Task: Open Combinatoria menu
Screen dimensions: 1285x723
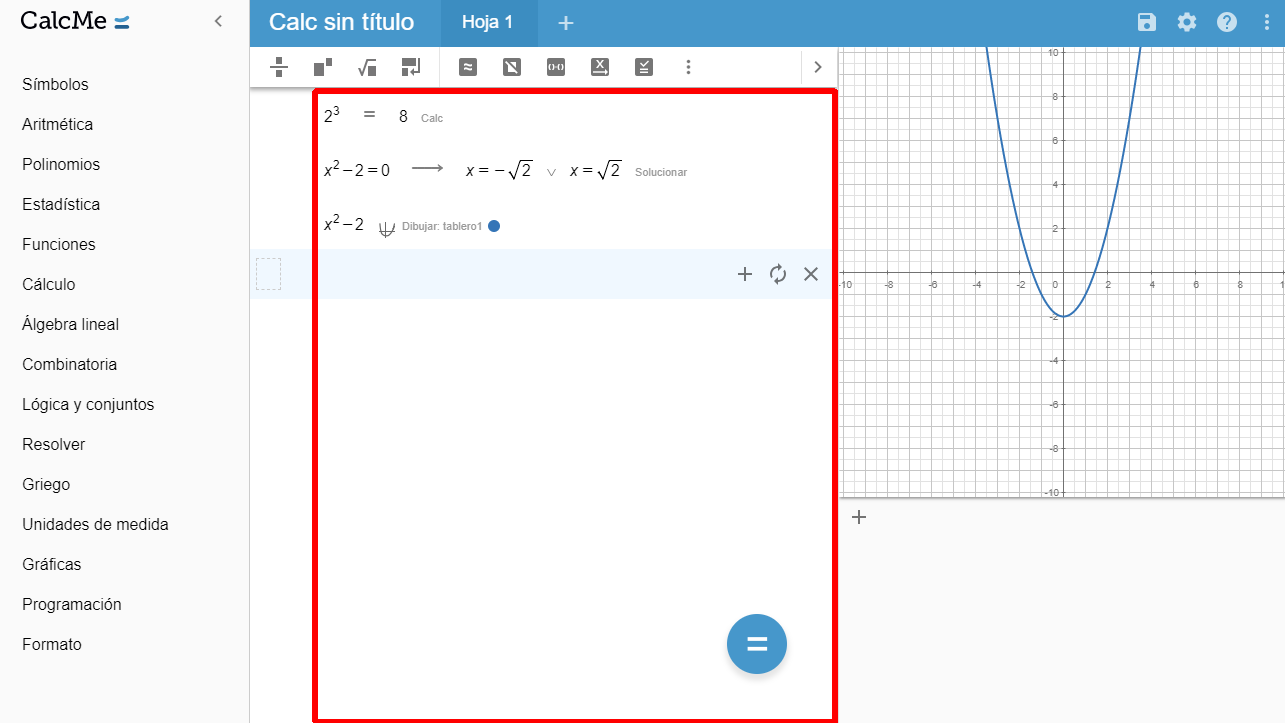Action: click(x=69, y=364)
